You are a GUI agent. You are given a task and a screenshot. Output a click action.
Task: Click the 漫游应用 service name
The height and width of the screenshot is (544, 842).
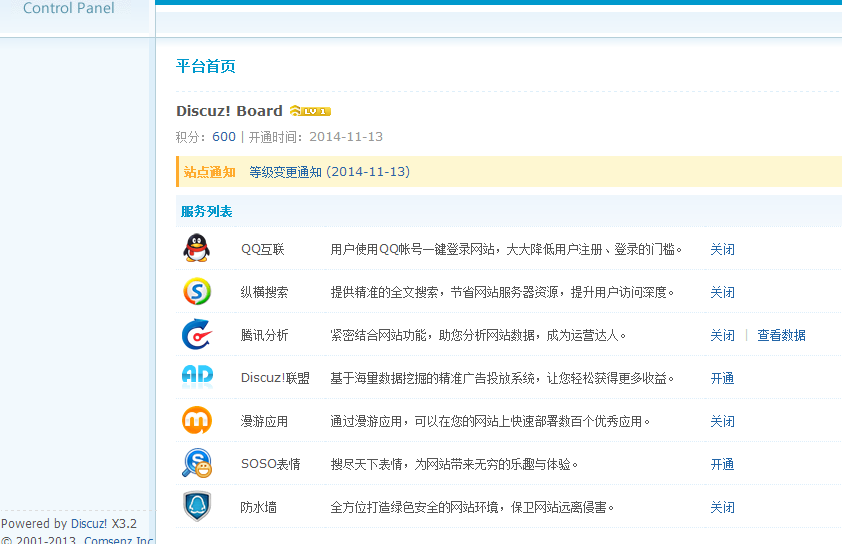coord(264,421)
